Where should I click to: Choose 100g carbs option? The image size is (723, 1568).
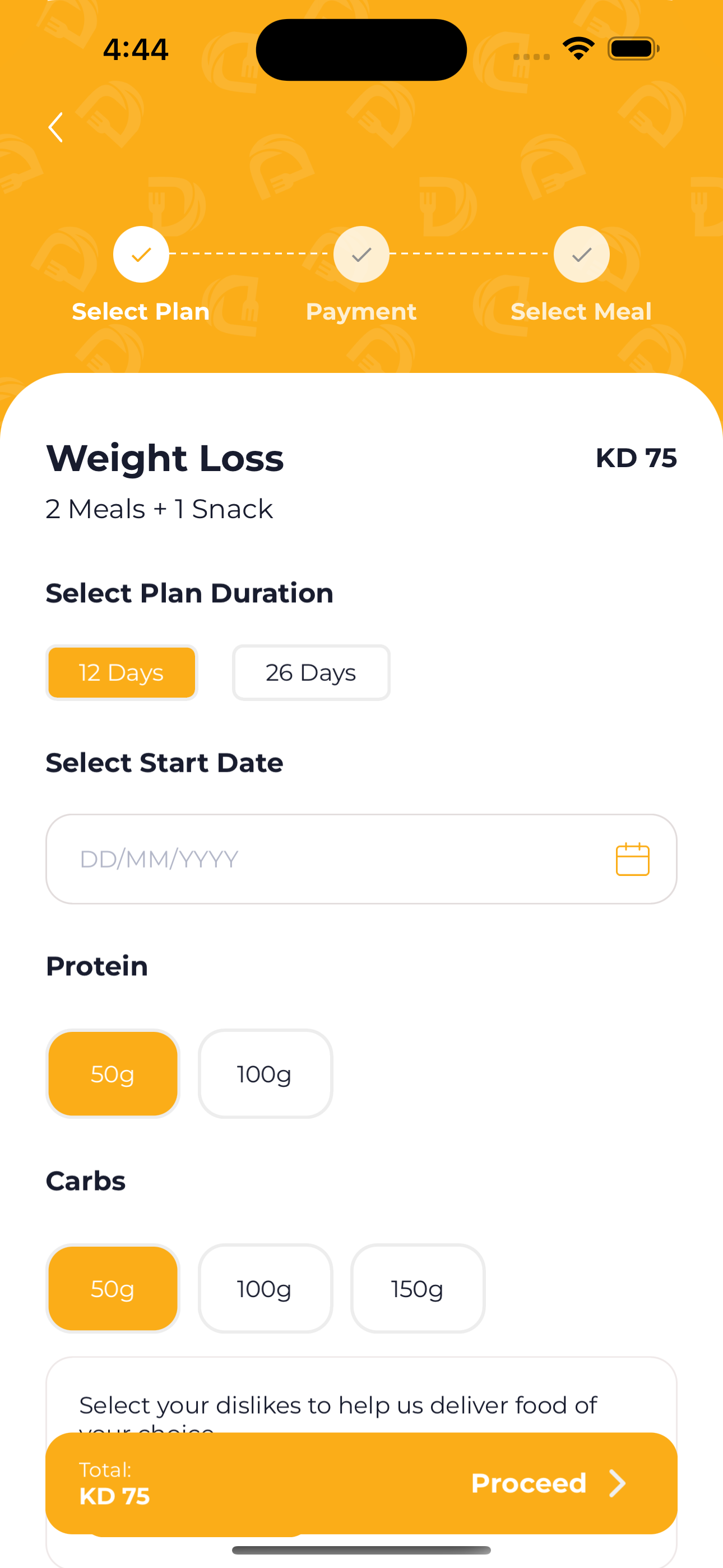click(265, 1289)
